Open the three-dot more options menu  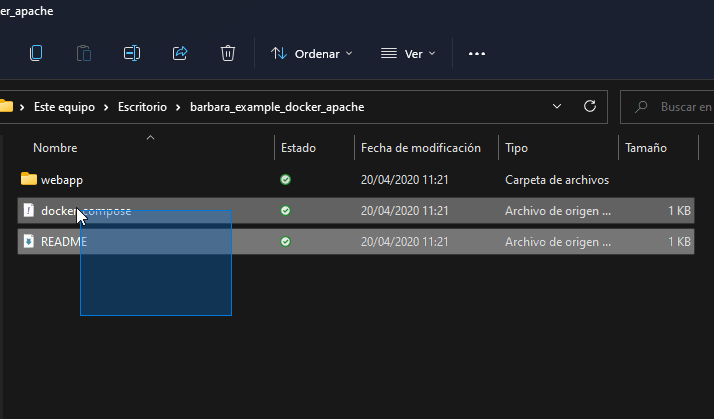[477, 54]
